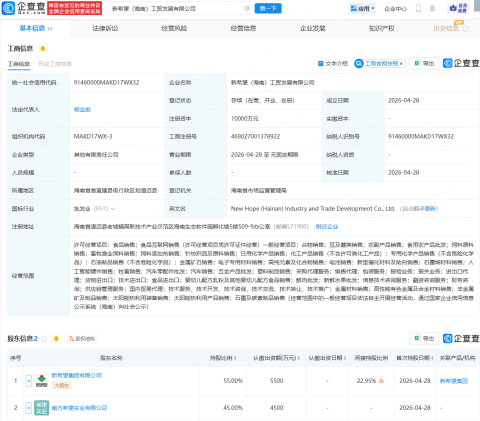Image resolution: width=480 pixels, height=421 pixels.
Task: Open 企业中心 in header
Action: (395, 8)
